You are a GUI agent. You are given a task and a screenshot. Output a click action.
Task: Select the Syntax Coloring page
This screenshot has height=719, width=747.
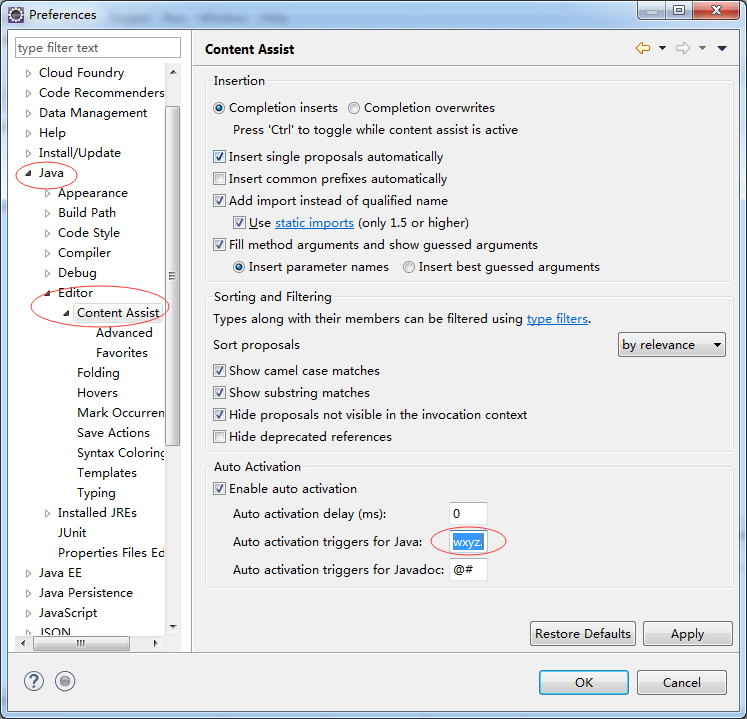[121, 453]
